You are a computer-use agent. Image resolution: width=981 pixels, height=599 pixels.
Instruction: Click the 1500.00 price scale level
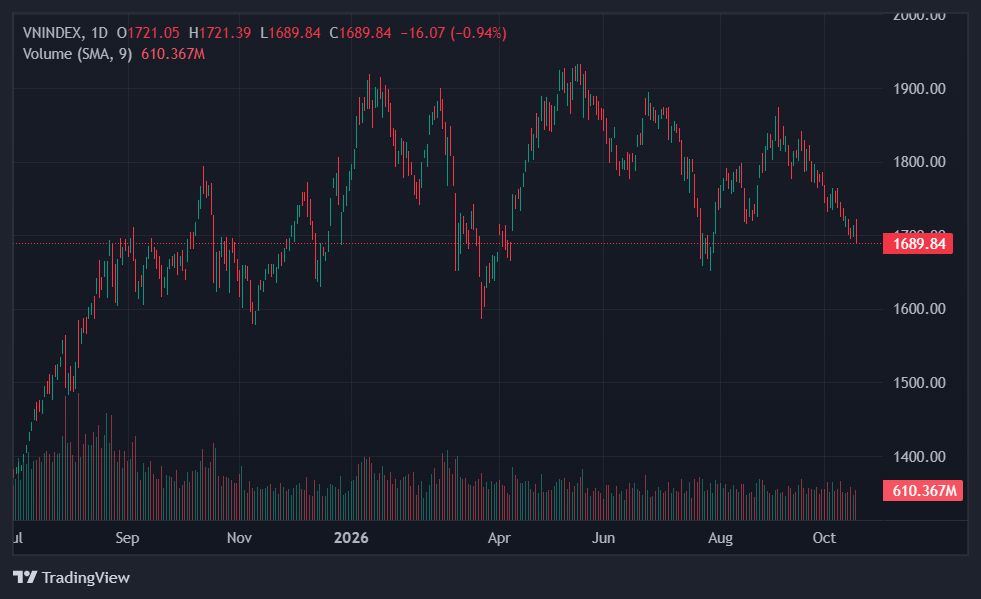pyautogui.click(x=919, y=382)
